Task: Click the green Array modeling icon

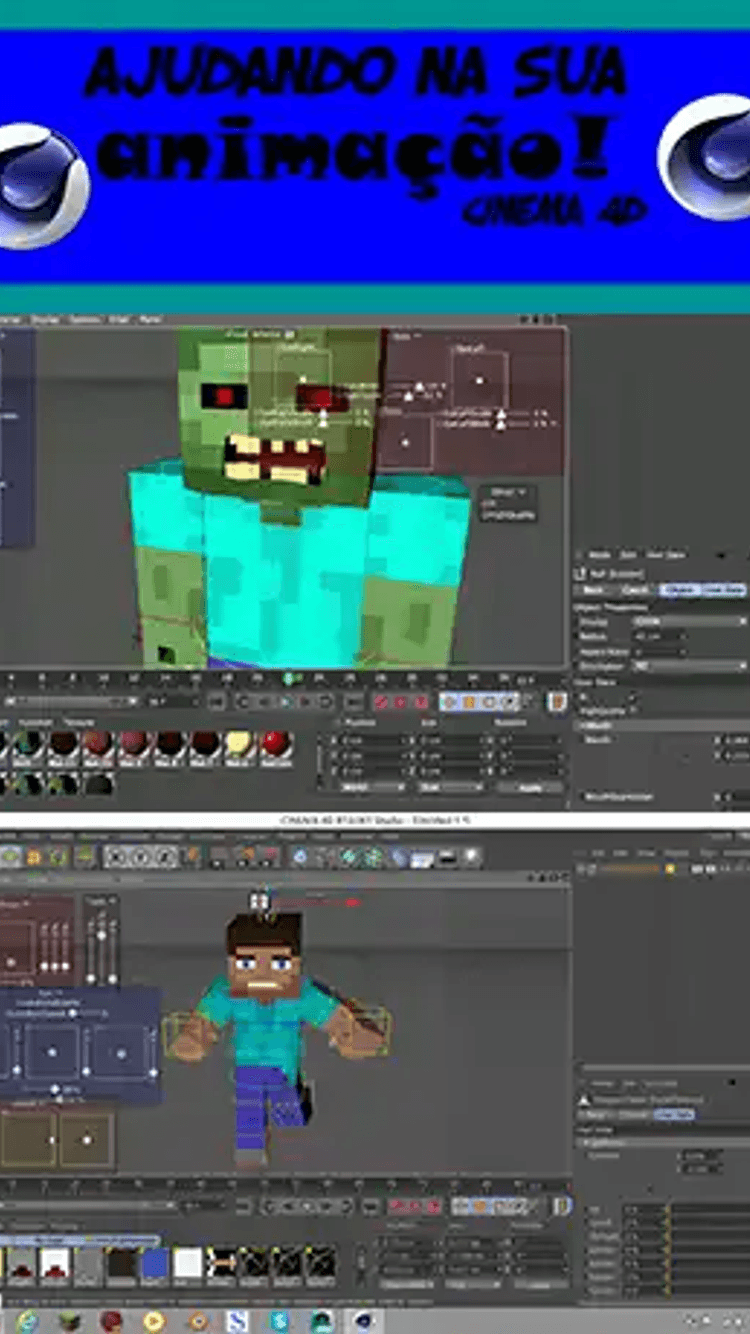Action: pos(373,858)
